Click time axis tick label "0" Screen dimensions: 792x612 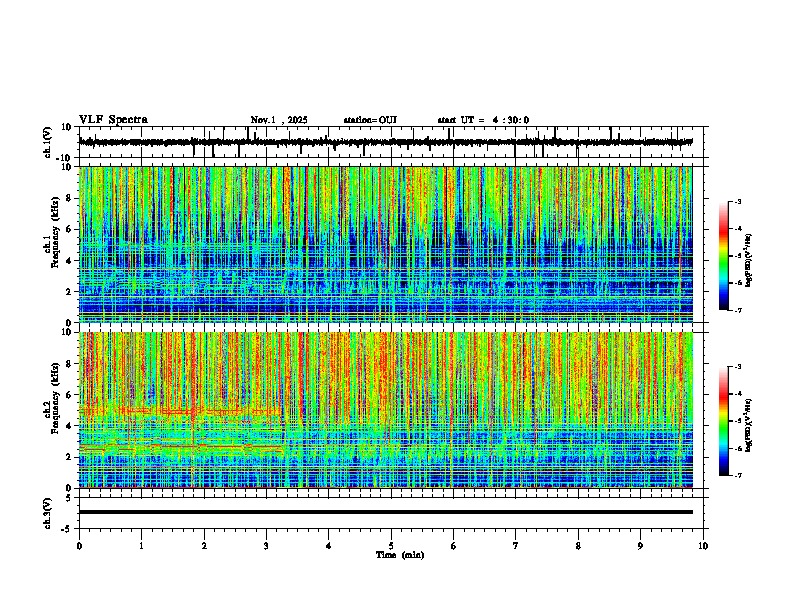tap(79, 546)
